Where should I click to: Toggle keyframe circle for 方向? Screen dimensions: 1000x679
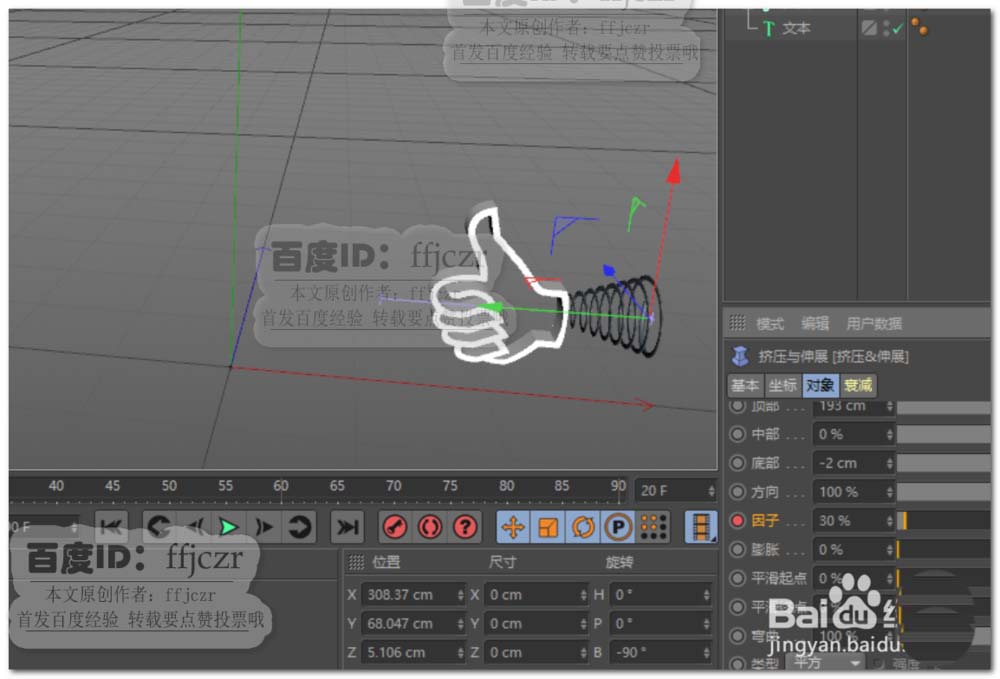pos(737,492)
